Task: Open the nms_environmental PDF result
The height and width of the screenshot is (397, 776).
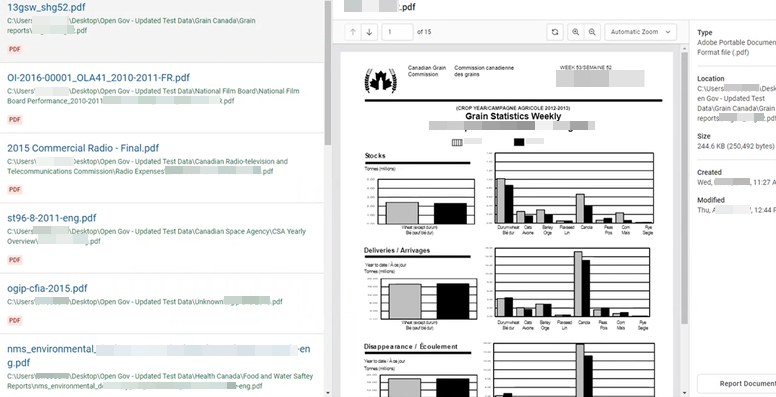Action: (158, 355)
